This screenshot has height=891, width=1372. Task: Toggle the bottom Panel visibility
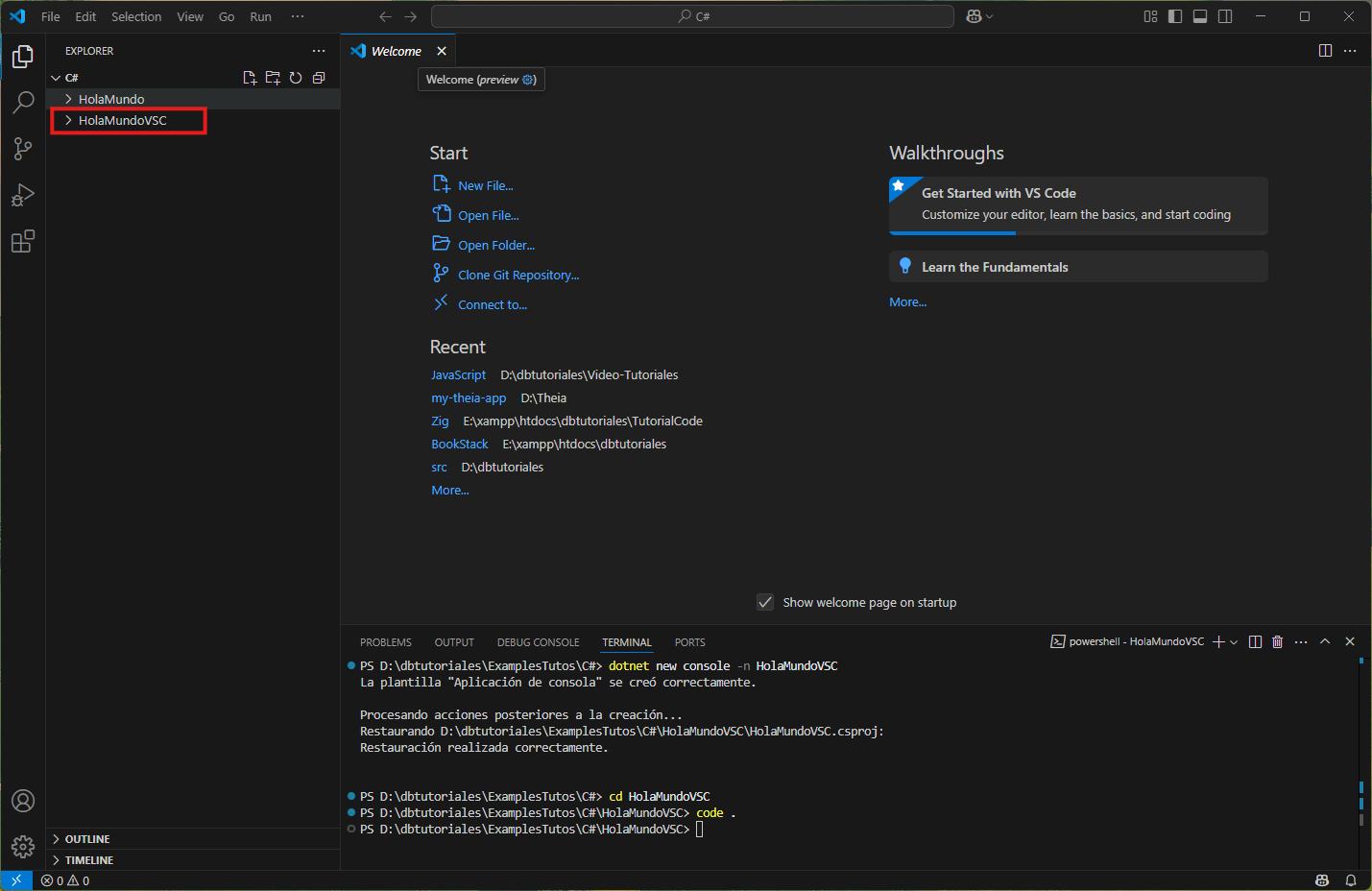coord(1200,16)
